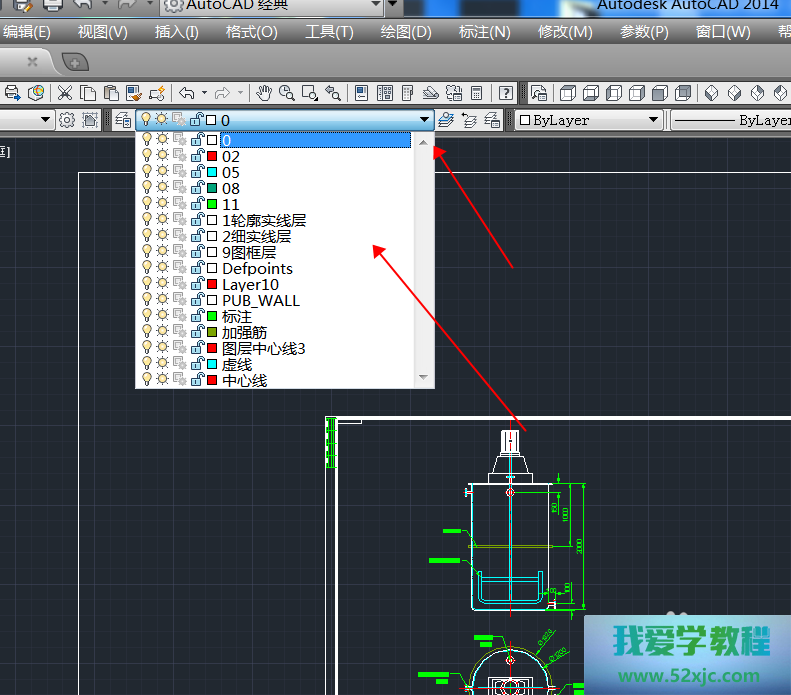Click the Cut scissors icon
This screenshot has width=791, height=695.
(x=65, y=93)
